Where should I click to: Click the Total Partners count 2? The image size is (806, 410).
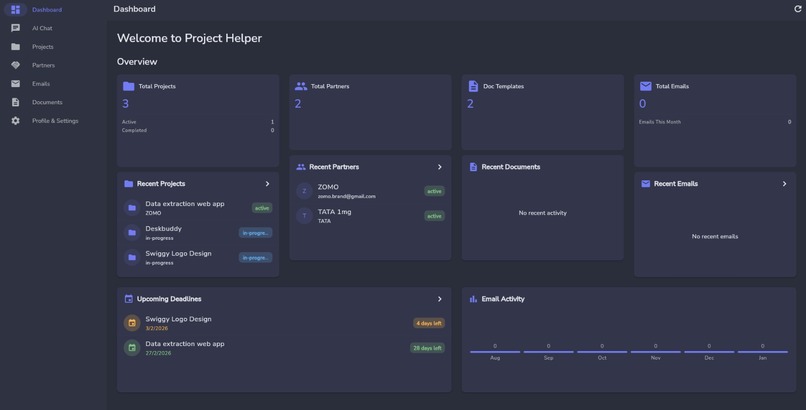pos(298,104)
